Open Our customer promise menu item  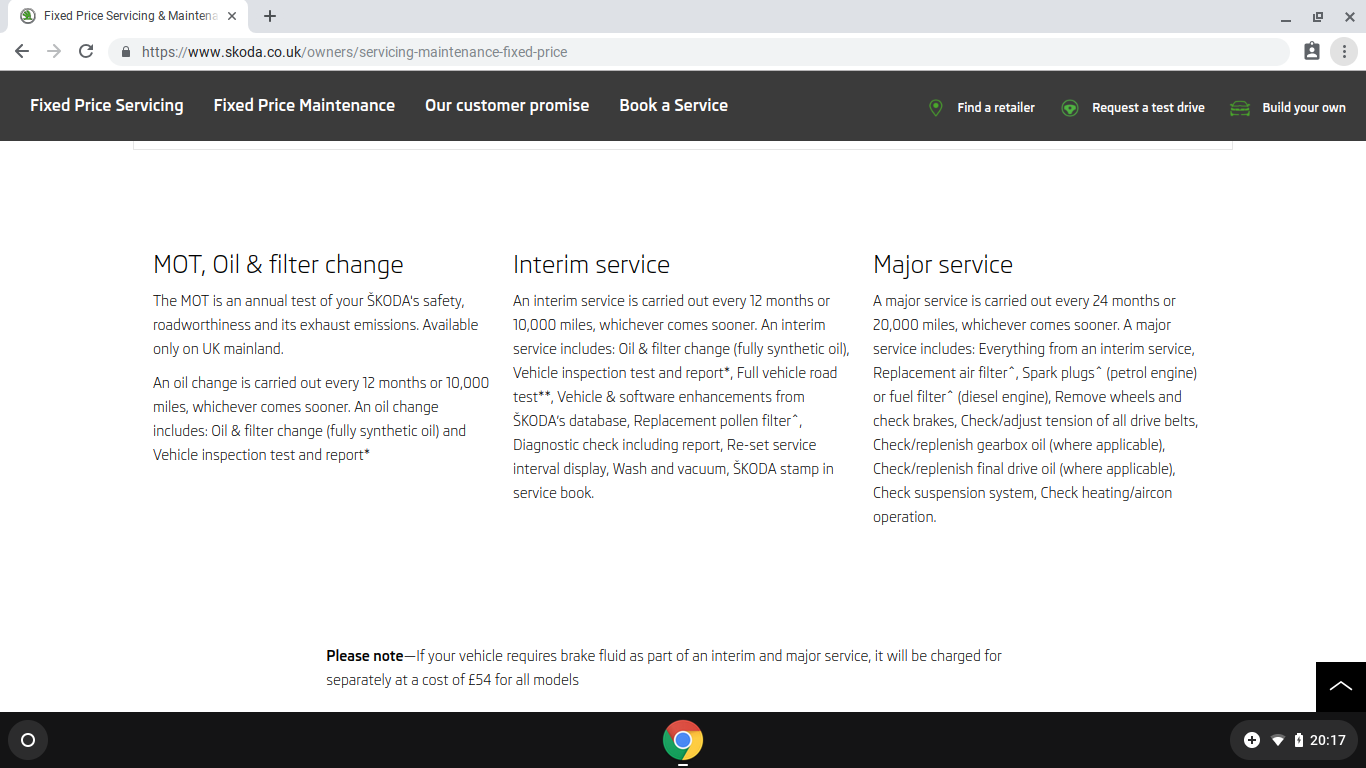click(x=507, y=105)
